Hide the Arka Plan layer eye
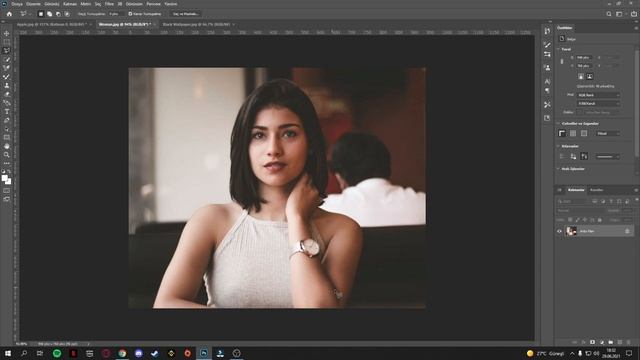Screen dimensions: 640x360 pyautogui.click(x=560, y=231)
